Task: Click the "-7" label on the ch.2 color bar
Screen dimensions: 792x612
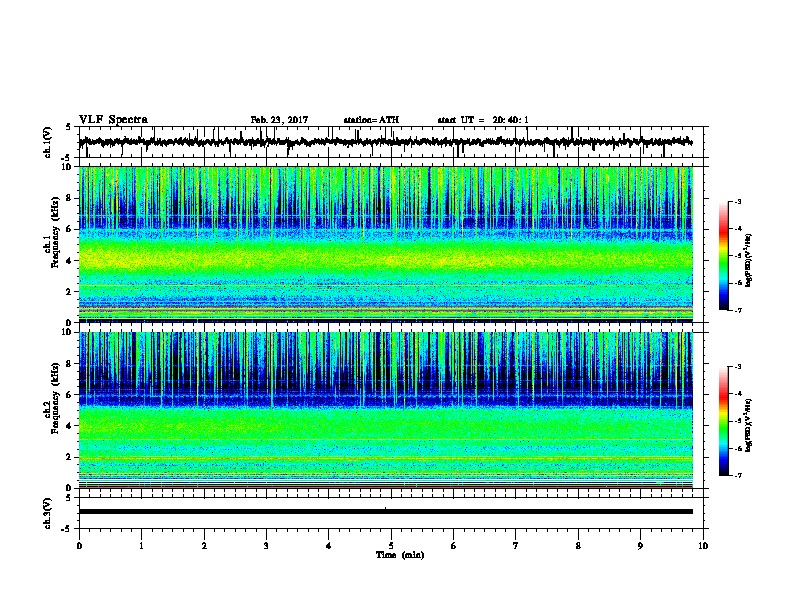Action: coord(738,475)
